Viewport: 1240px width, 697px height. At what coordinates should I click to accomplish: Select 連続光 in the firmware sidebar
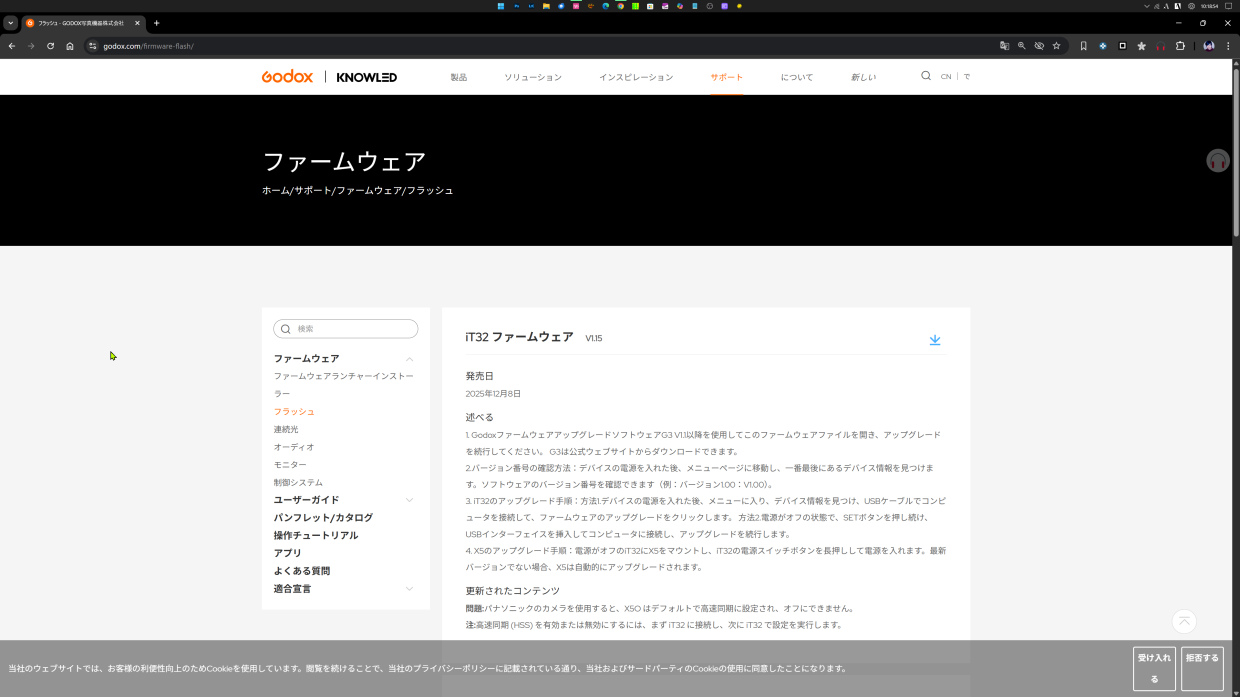(286, 430)
